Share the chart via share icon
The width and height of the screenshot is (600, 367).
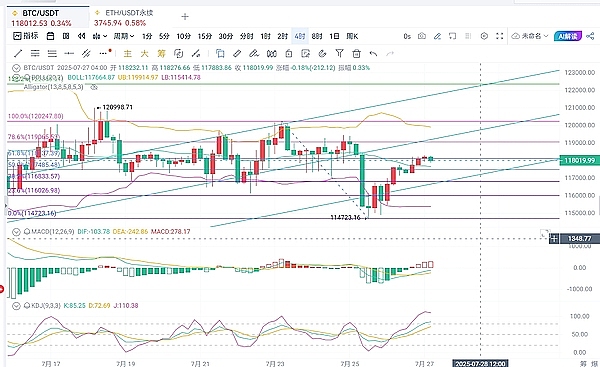(x=590, y=36)
